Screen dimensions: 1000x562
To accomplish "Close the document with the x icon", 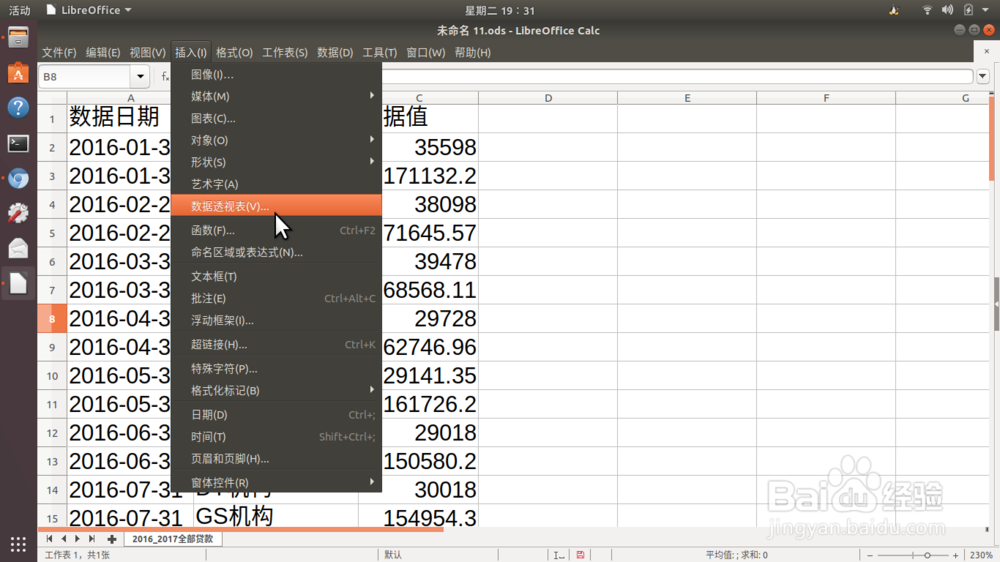I will (987, 51).
